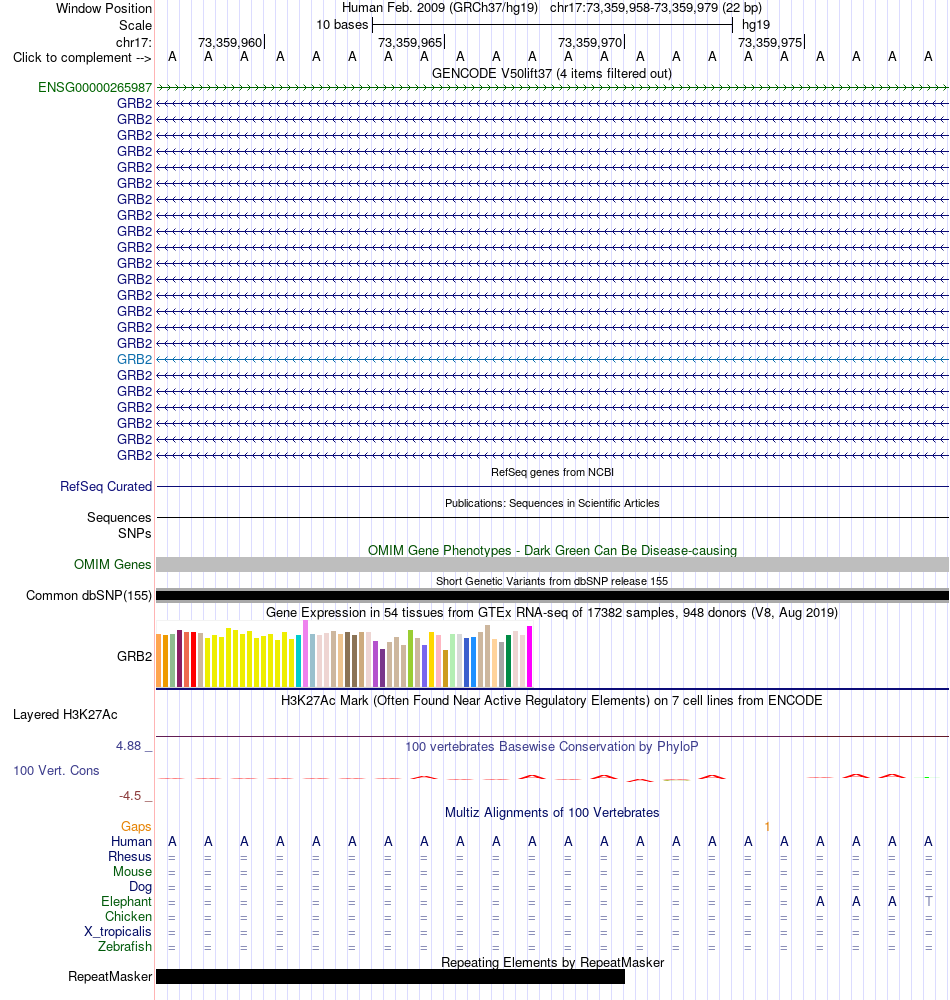This screenshot has height=1000, width=950.
Task: Click the Layered H3K27Ac track label
Action: 65,714
